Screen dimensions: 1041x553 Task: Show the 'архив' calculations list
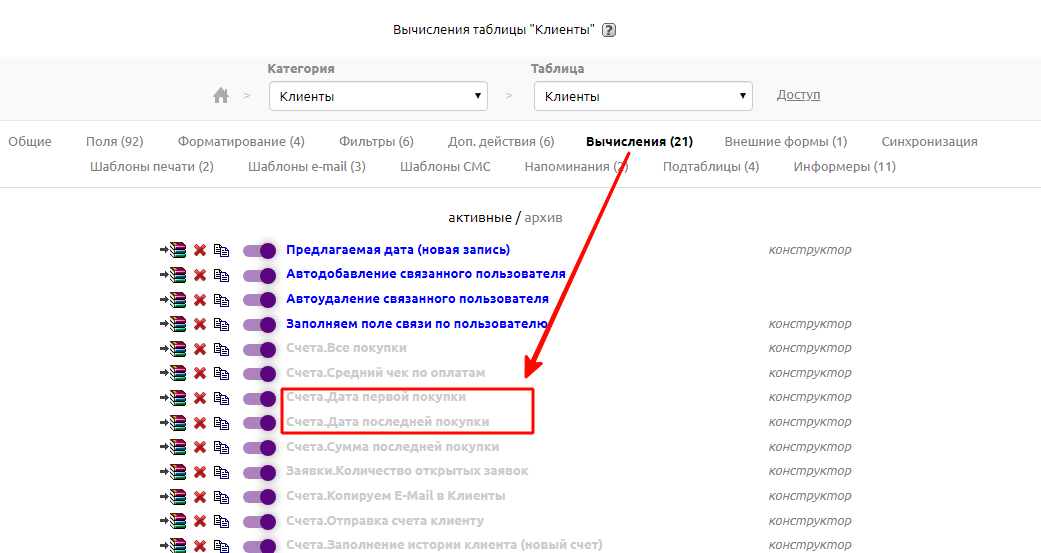click(543, 217)
